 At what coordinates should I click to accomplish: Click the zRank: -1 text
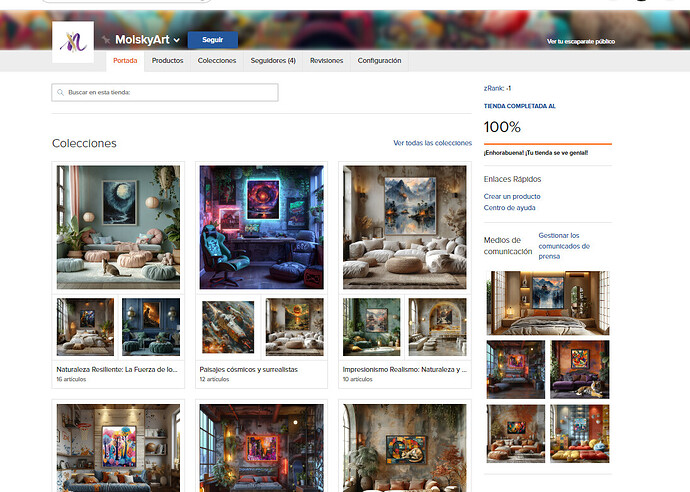tap(497, 88)
